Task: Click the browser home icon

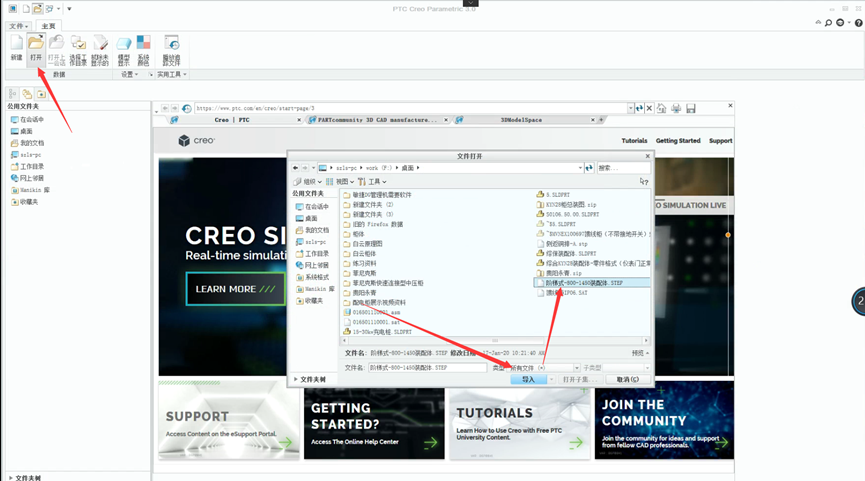Action: (661, 108)
